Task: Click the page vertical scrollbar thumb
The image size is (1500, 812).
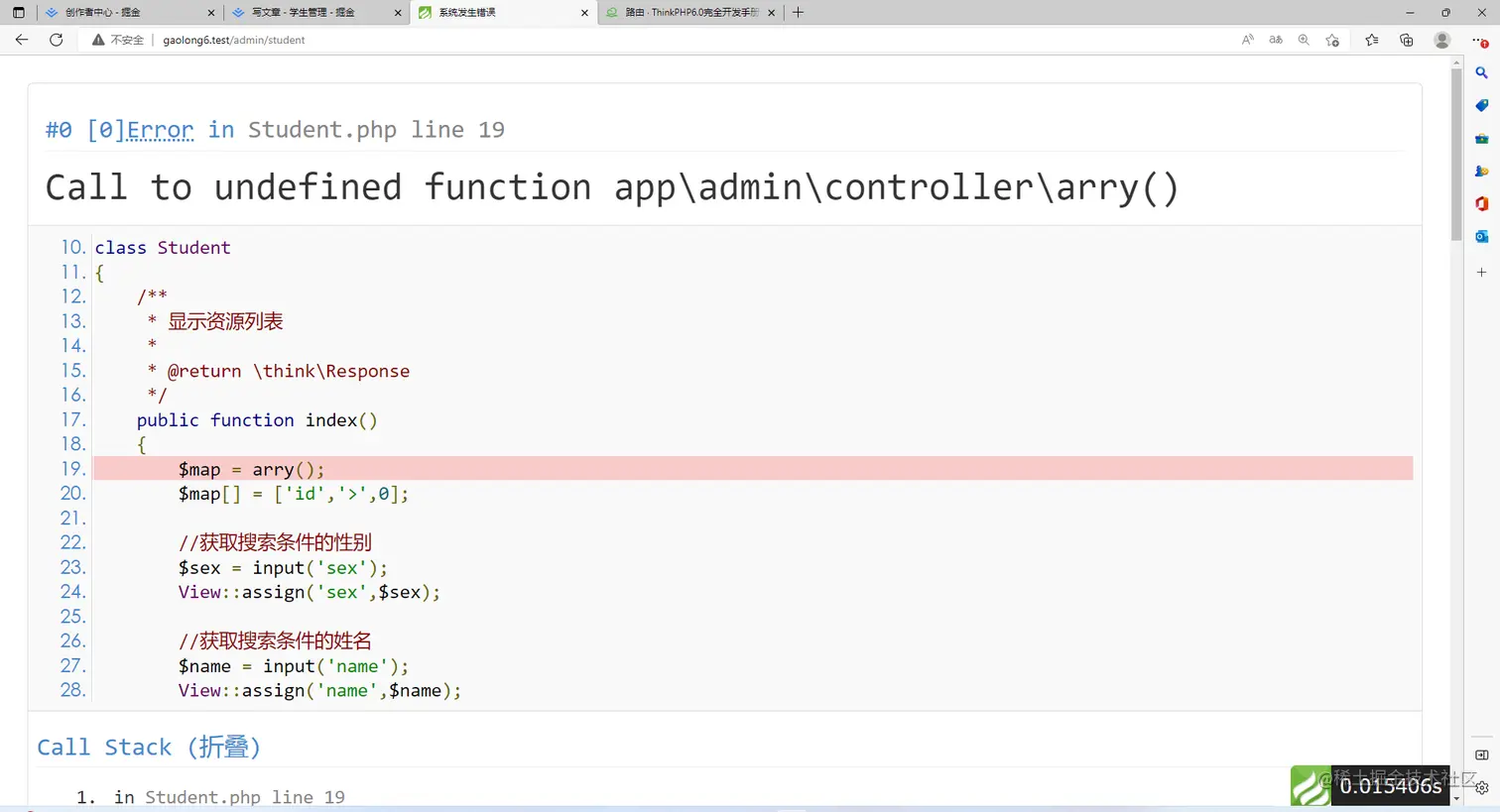Action: (x=1456, y=154)
